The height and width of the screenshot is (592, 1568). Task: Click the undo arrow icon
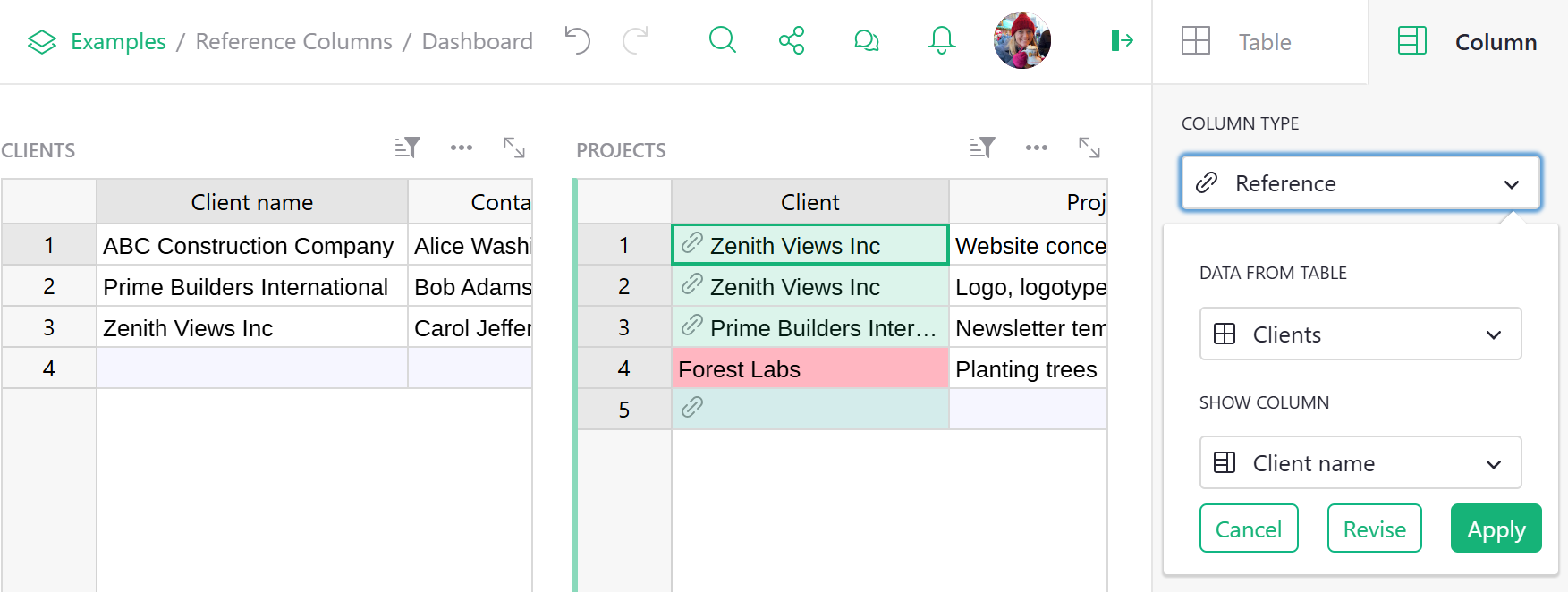[578, 40]
